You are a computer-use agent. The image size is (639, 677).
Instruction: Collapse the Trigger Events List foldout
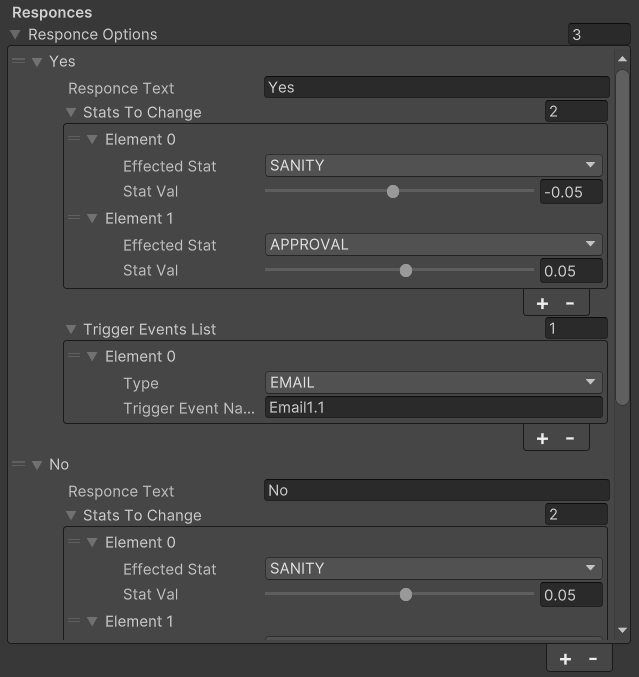pyautogui.click(x=71, y=330)
